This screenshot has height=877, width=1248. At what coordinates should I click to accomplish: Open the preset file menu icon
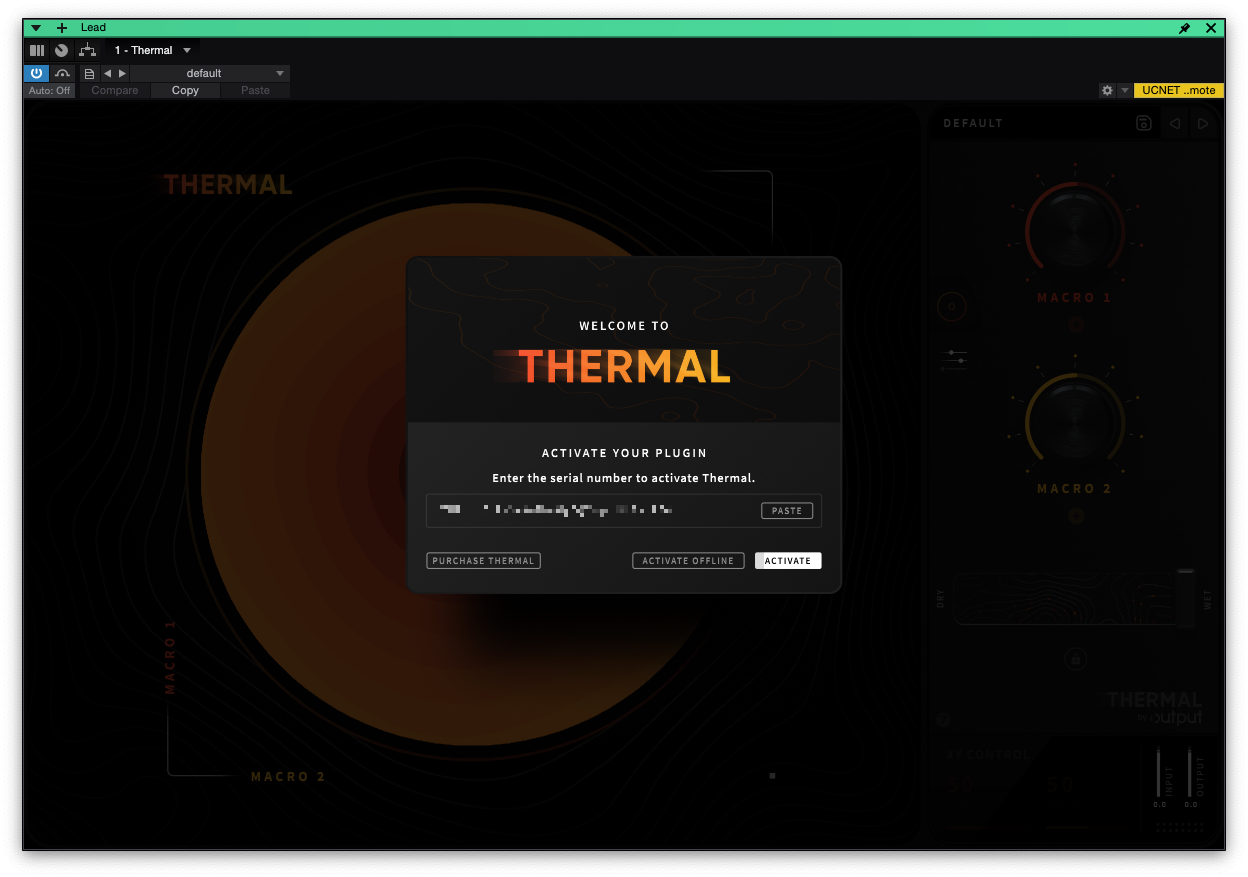click(x=89, y=73)
